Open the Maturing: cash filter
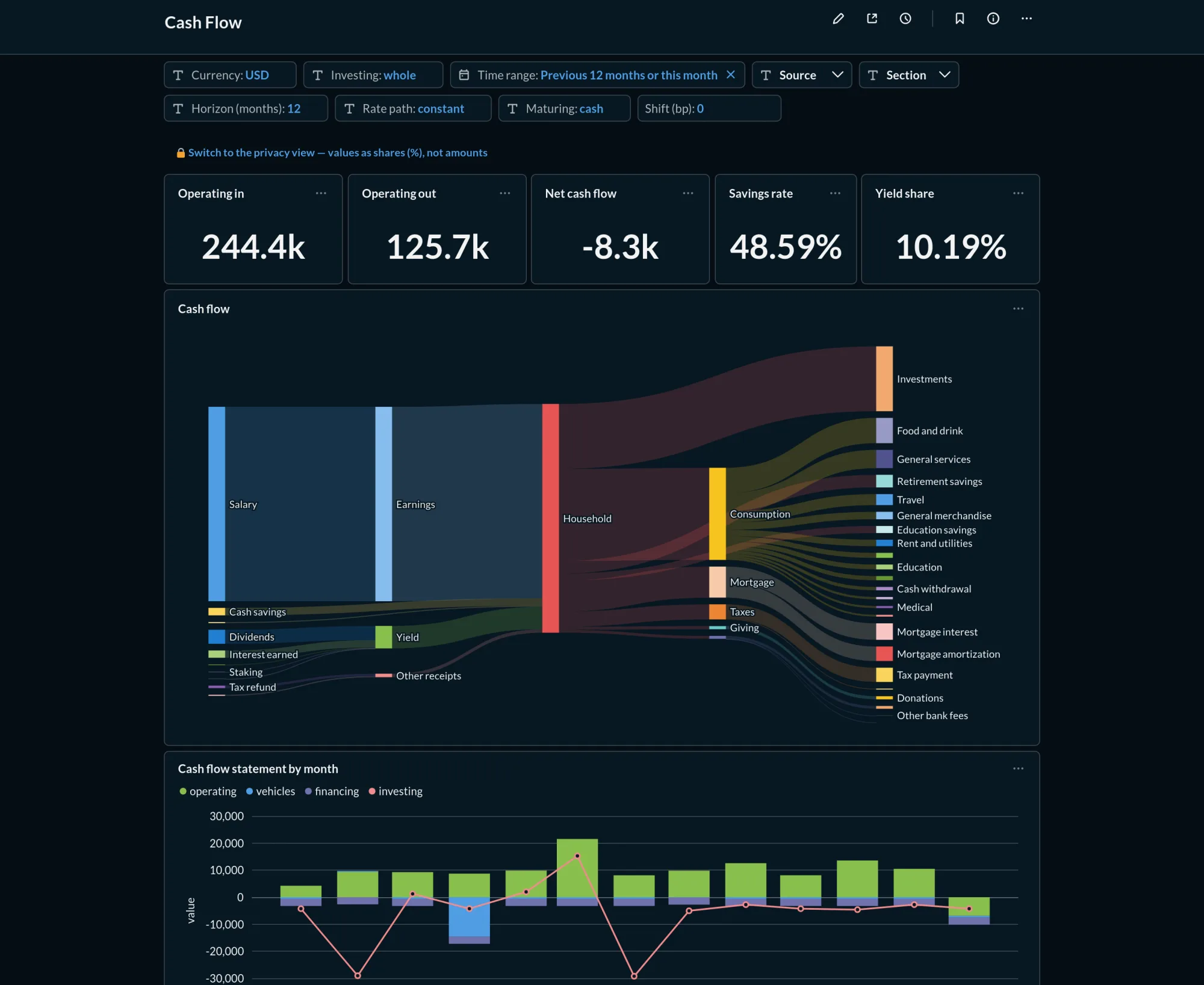The width and height of the screenshot is (1204, 985). 564,108
